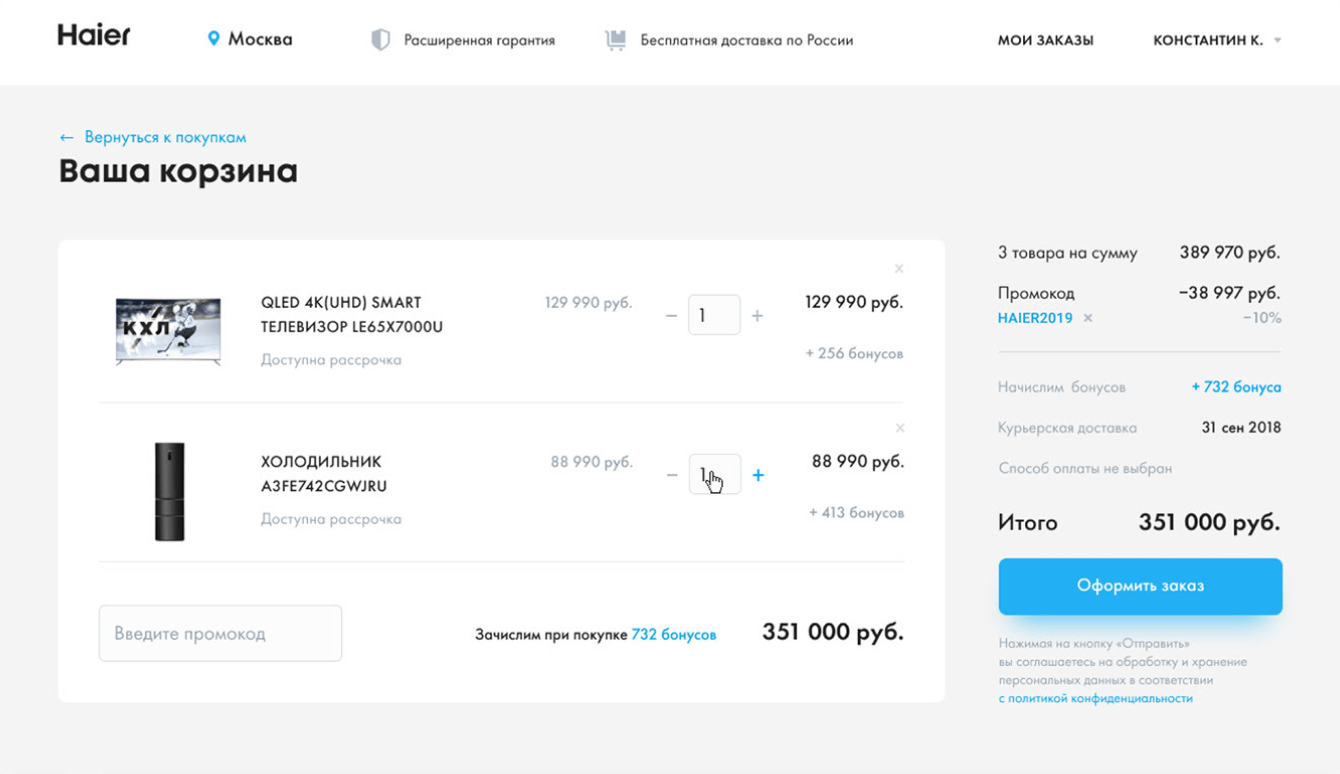1340x774 pixels.
Task: Click the blue location pin icon
Action: tap(213, 39)
